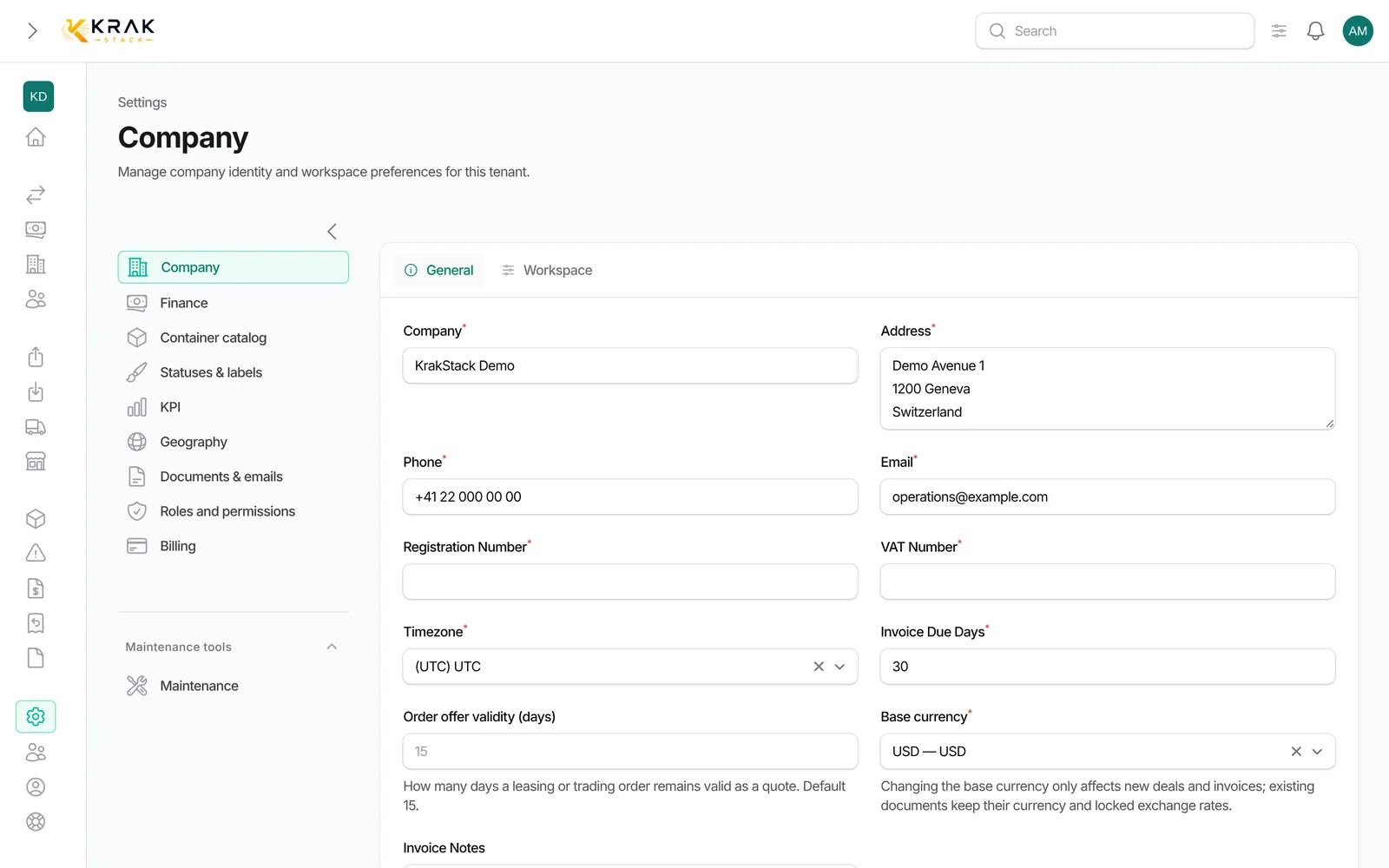This screenshot has height=868, width=1389.
Task: Open the home icon in left sidebar
Action: [x=36, y=137]
